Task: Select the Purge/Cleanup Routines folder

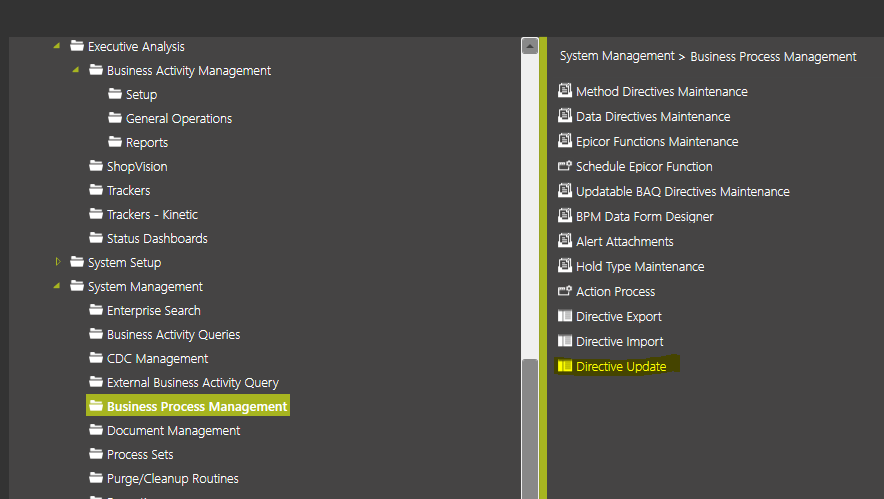Action: pyautogui.click(x=173, y=478)
